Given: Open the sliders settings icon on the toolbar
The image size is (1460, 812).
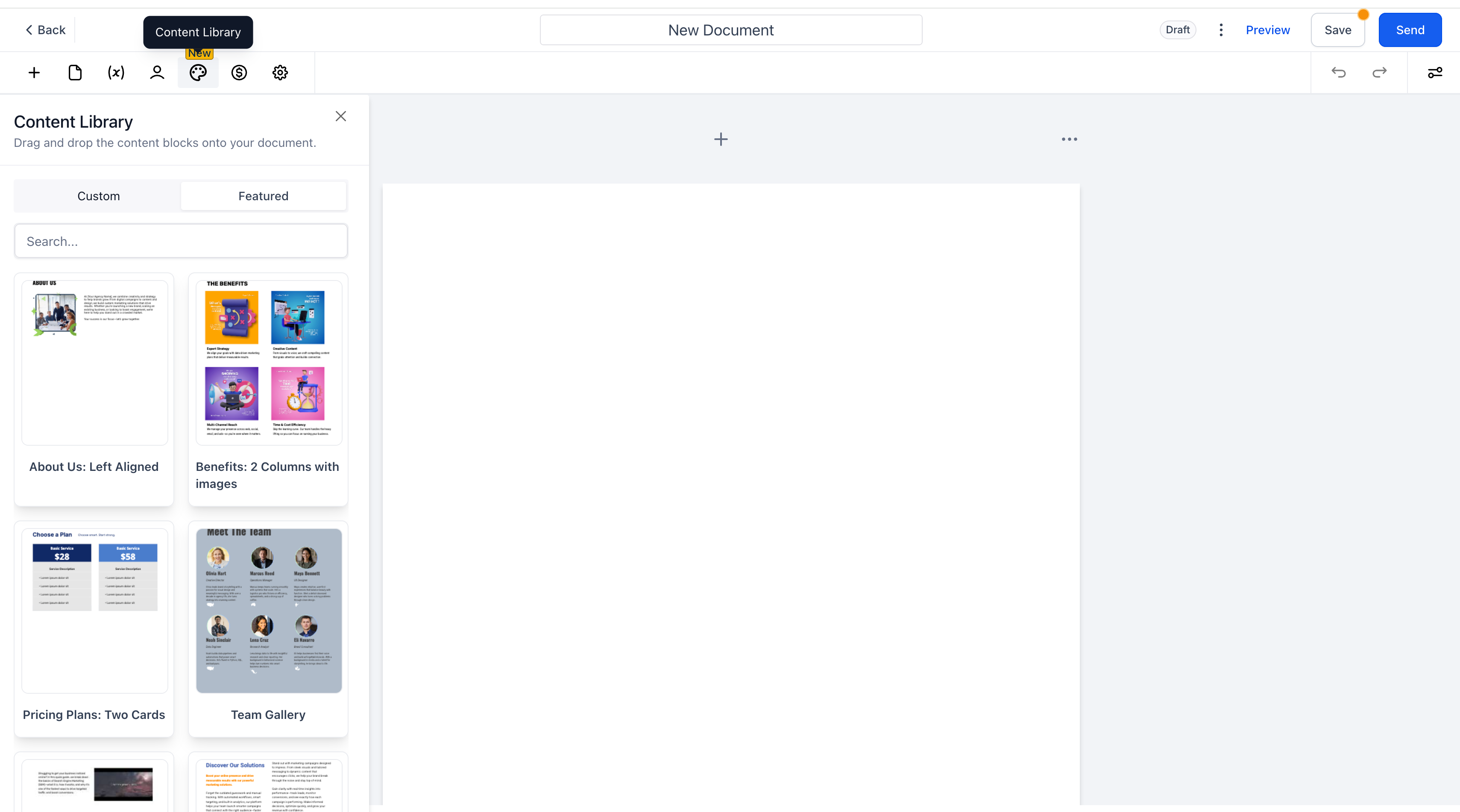Looking at the screenshot, I should pyautogui.click(x=1434, y=73).
